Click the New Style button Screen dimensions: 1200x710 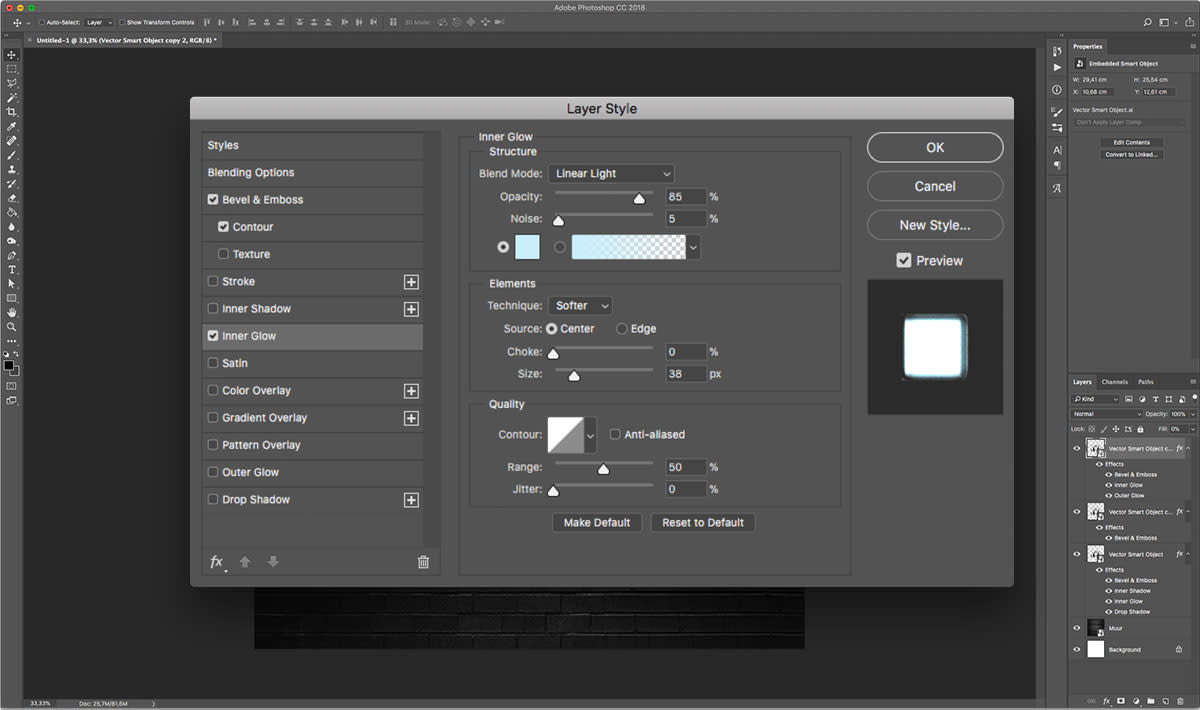[x=935, y=225]
